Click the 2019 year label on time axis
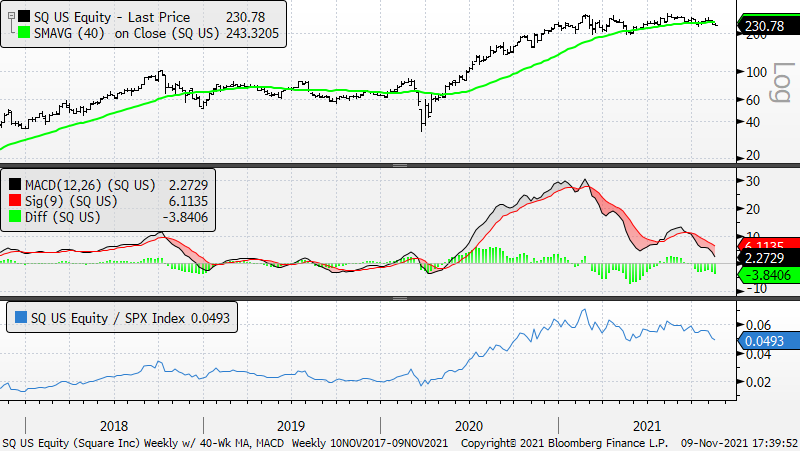Image resolution: width=800 pixels, height=451 pixels. (291, 426)
